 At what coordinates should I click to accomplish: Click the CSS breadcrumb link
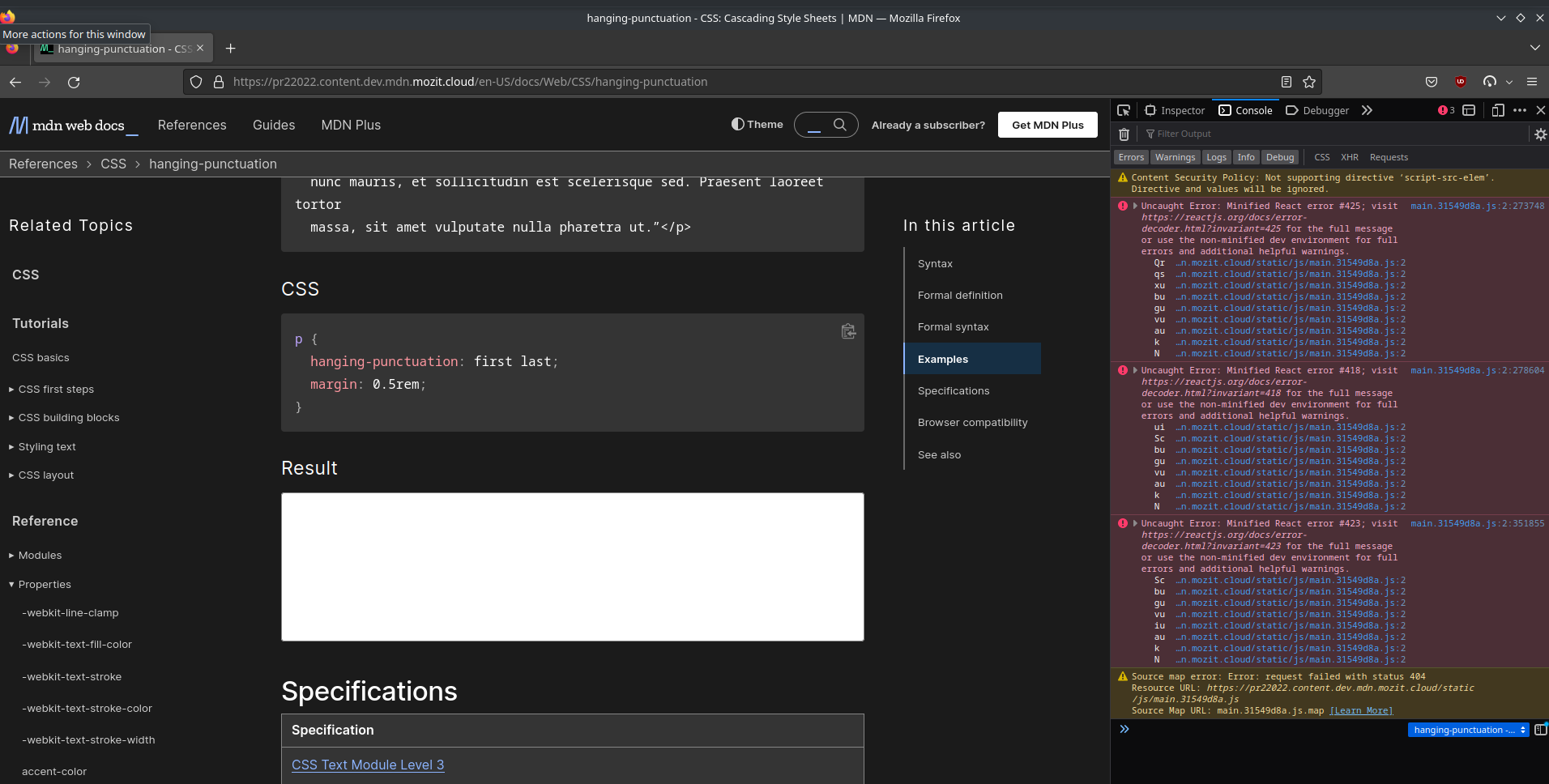click(113, 164)
